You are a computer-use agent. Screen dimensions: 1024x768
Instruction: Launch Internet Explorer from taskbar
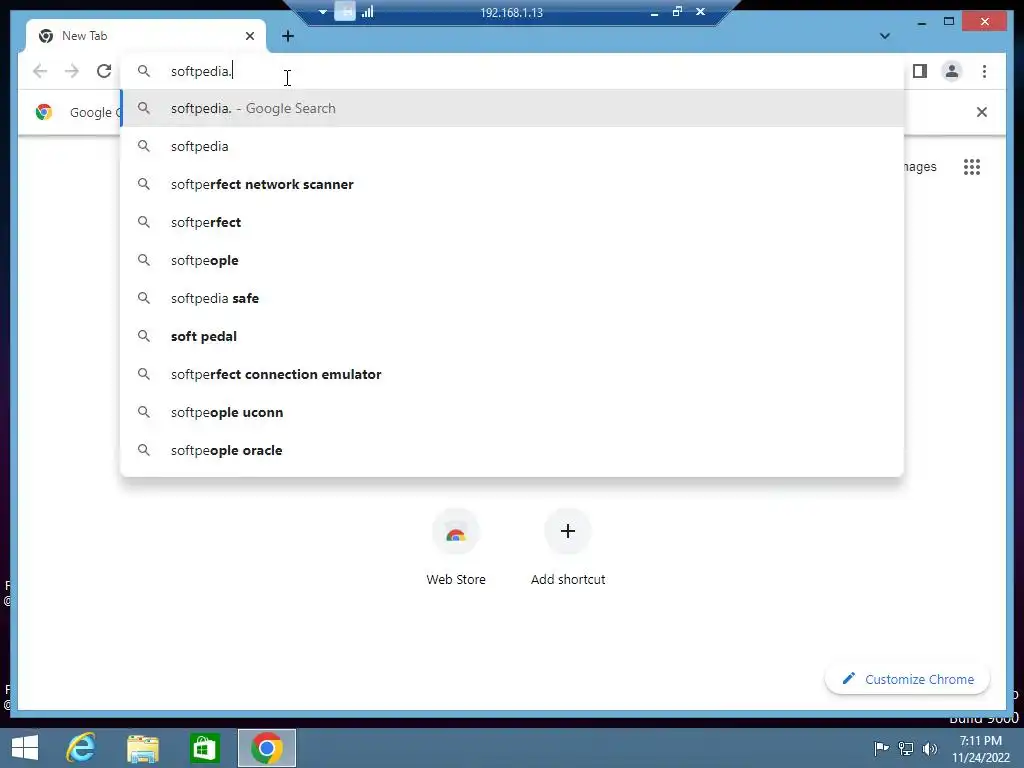(x=81, y=748)
